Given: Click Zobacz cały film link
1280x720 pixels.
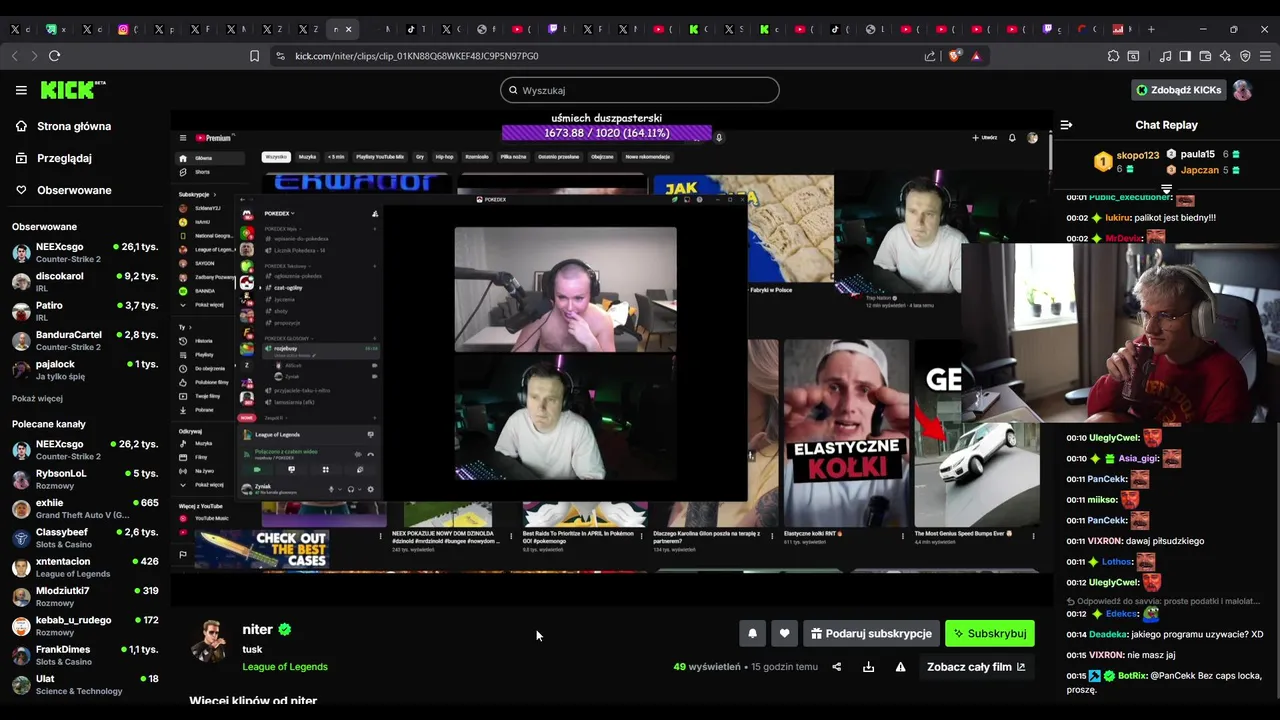Looking at the screenshot, I should tap(975, 667).
